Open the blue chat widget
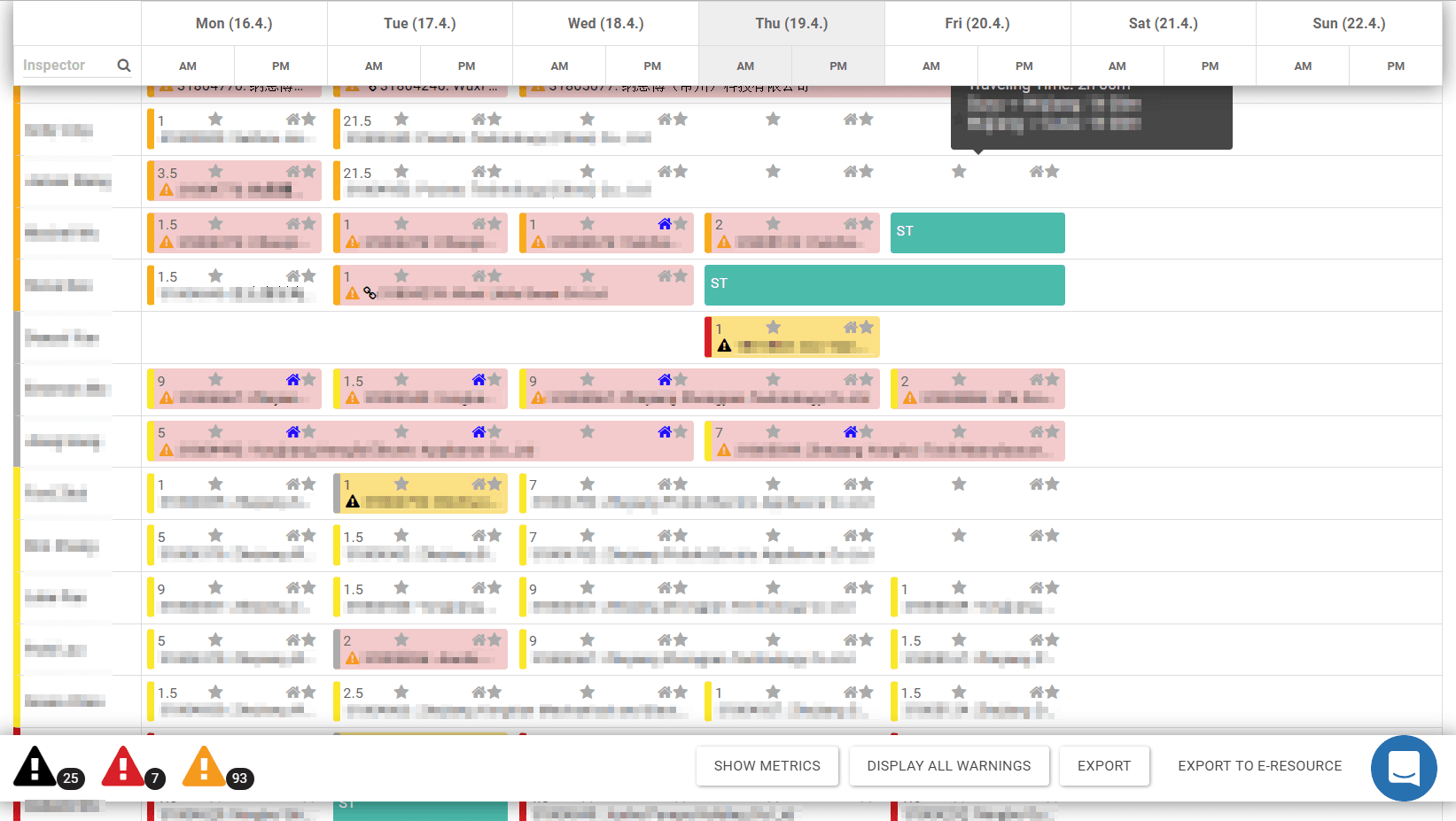 1404,768
